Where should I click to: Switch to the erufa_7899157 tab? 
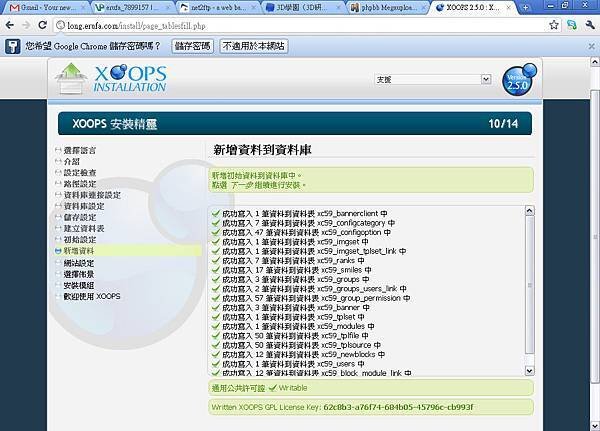coord(132,8)
